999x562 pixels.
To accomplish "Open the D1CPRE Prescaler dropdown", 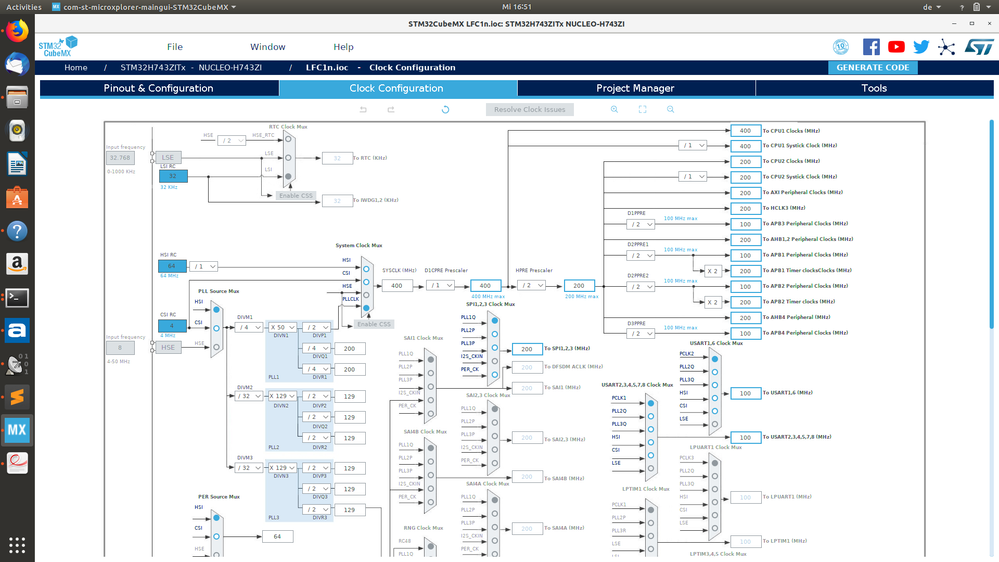I will coord(440,285).
